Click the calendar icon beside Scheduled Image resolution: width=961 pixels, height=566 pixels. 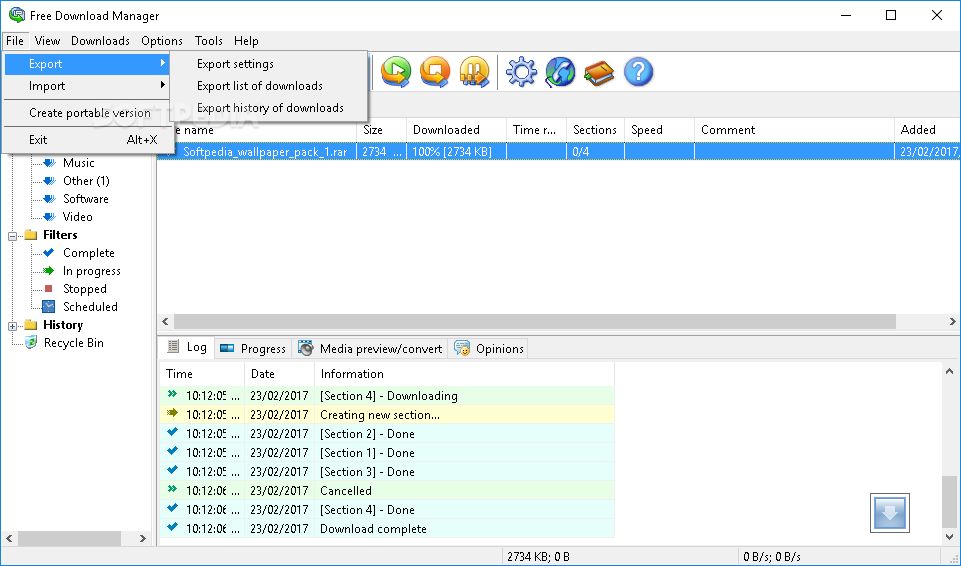click(48, 306)
